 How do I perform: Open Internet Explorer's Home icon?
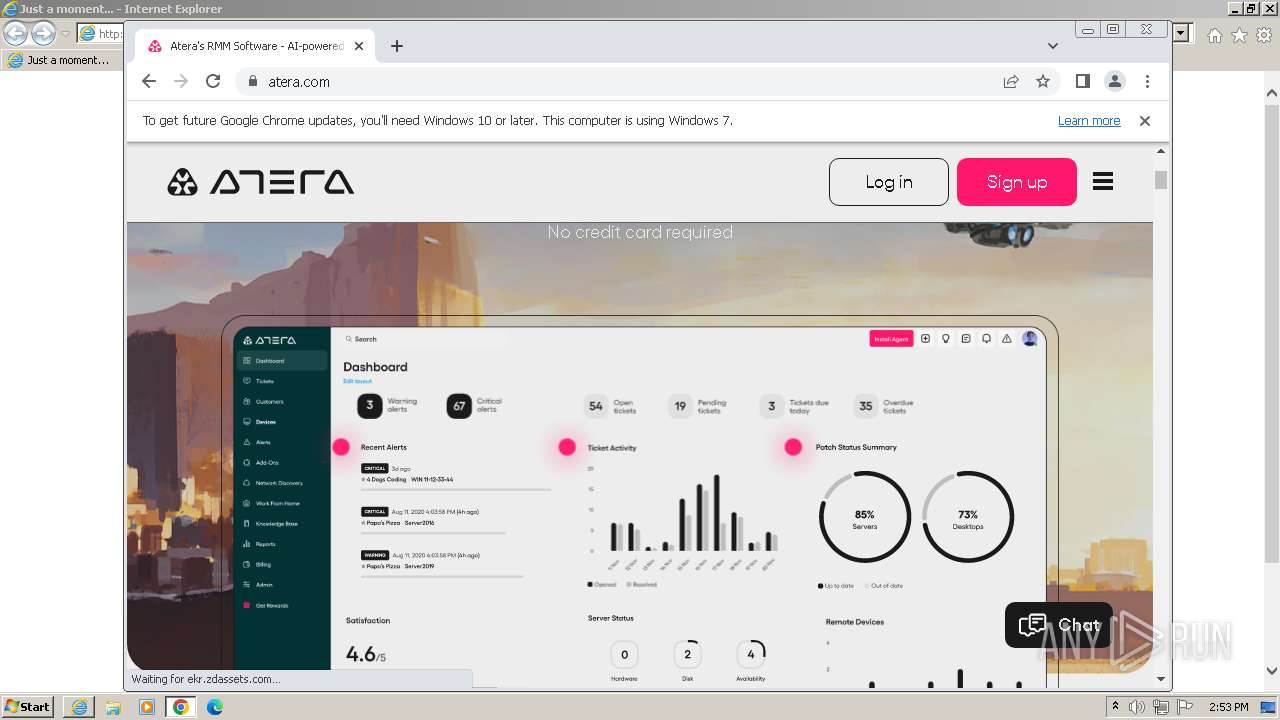pyautogui.click(x=1215, y=35)
